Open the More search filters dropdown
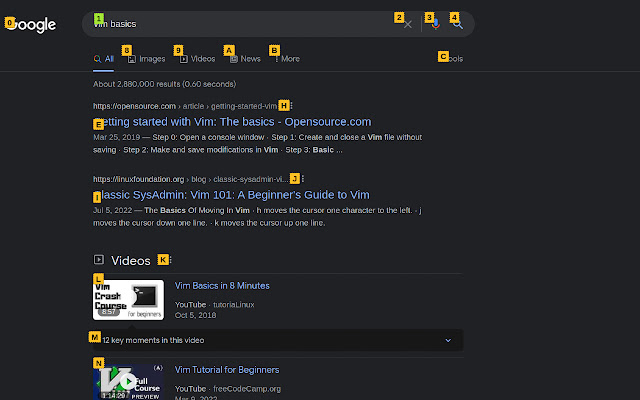The height and width of the screenshot is (400, 640). (285, 59)
